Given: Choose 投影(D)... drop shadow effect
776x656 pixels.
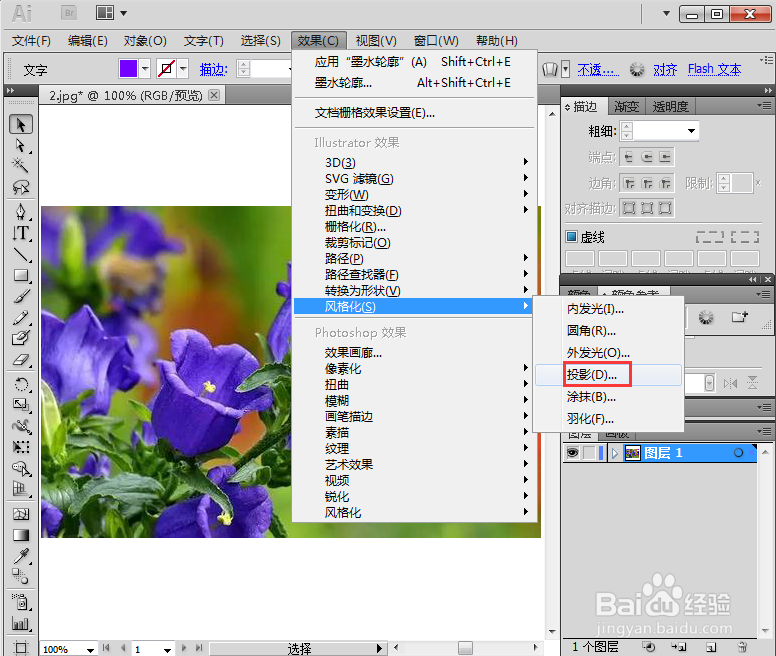Looking at the screenshot, I should pyautogui.click(x=608, y=375).
